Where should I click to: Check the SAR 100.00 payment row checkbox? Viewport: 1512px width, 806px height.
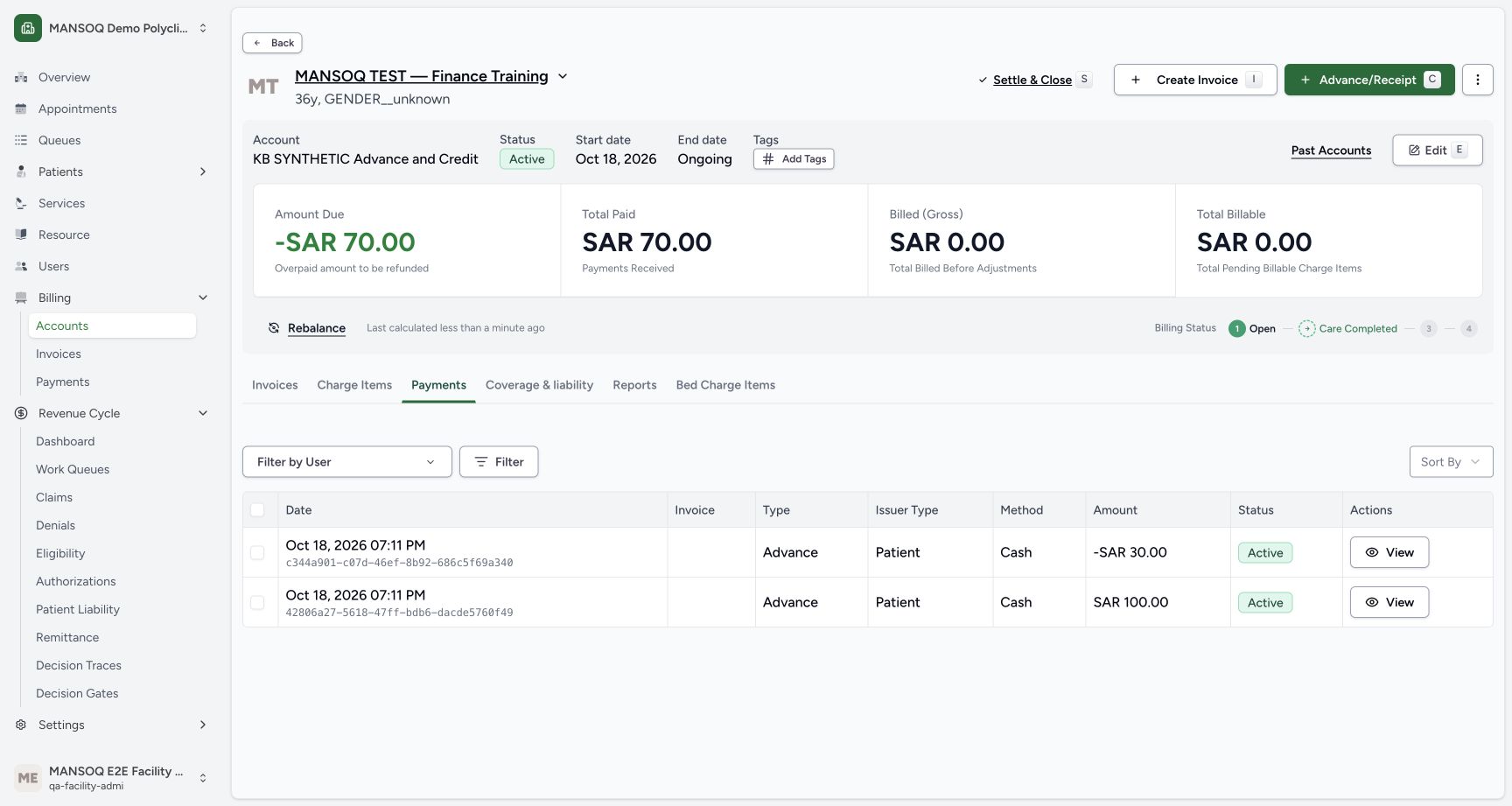(257, 603)
